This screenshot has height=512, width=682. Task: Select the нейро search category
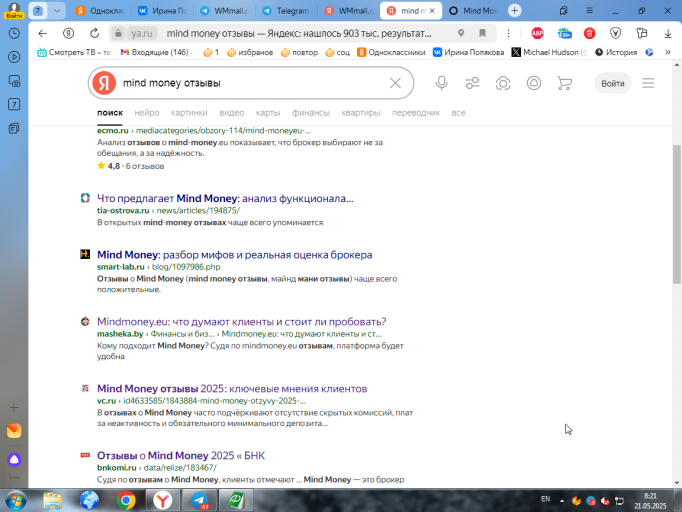[x=147, y=113]
